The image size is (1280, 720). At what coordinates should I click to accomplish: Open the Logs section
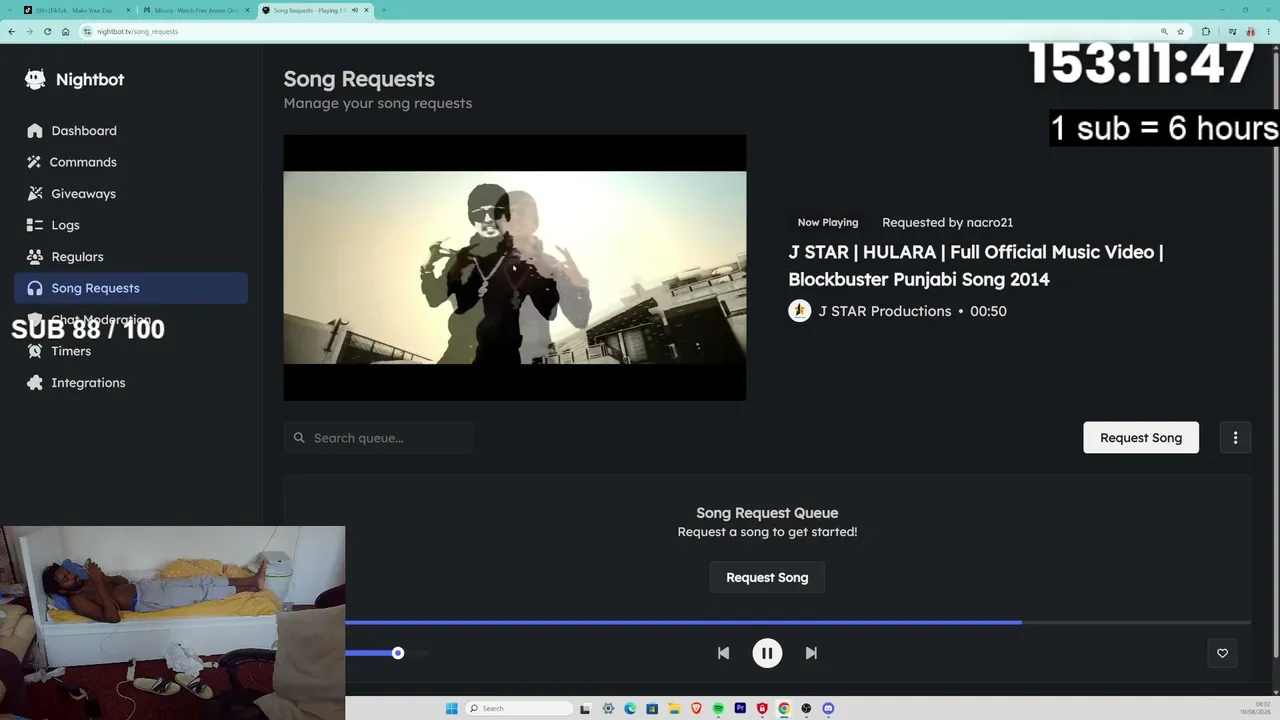(131, 225)
